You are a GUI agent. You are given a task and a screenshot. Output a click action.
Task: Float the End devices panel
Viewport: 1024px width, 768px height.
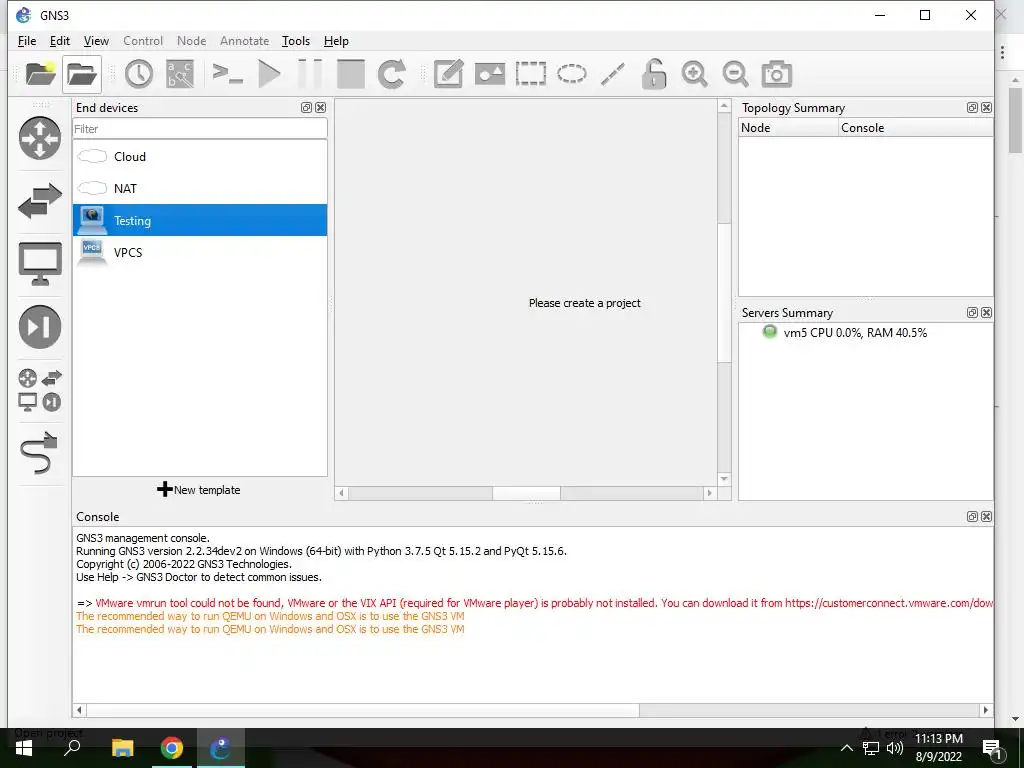pos(306,108)
